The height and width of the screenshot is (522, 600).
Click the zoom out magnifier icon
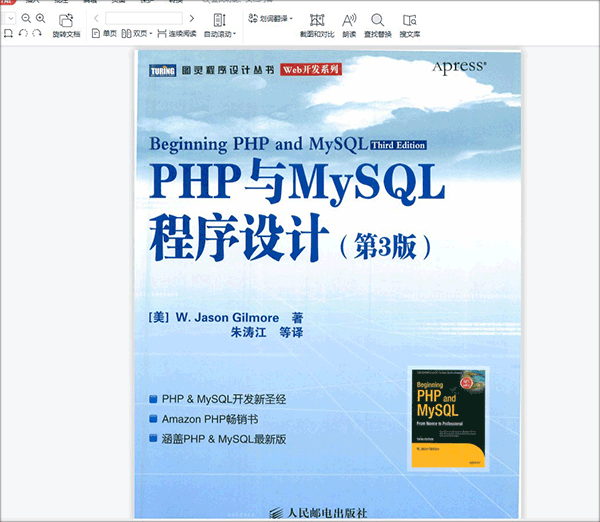click(x=25, y=18)
